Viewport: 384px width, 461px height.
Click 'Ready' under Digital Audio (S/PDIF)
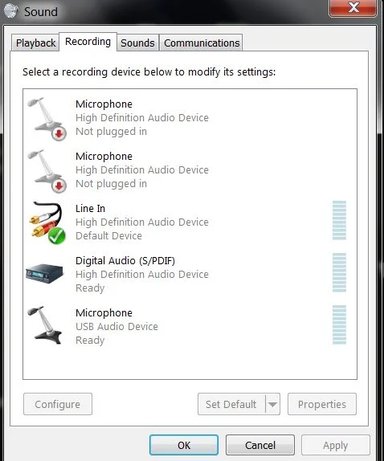coord(90,288)
